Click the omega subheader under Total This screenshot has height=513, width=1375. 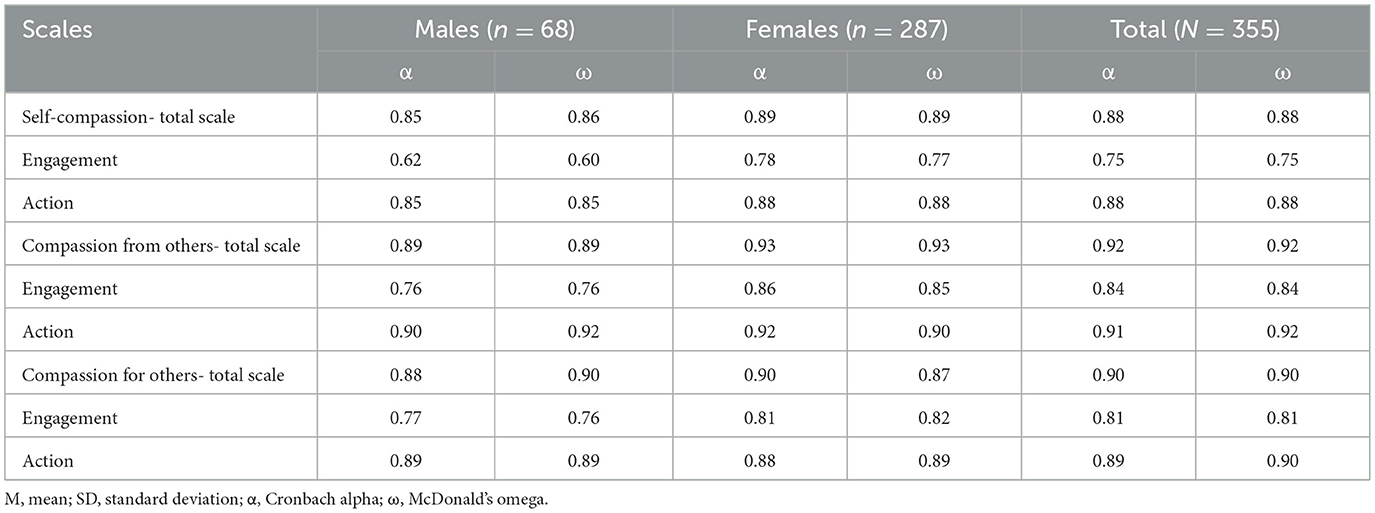pyautogui.click(x=1284, y=74)
